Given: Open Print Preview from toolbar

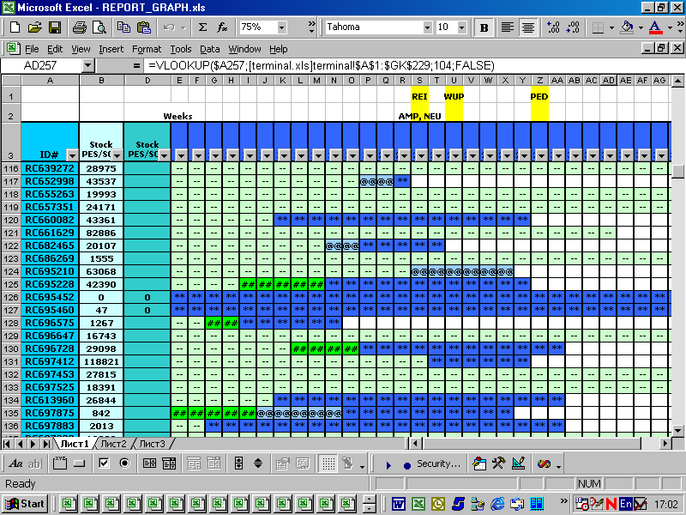Looking at the screenshot, I should pos(100,28).
